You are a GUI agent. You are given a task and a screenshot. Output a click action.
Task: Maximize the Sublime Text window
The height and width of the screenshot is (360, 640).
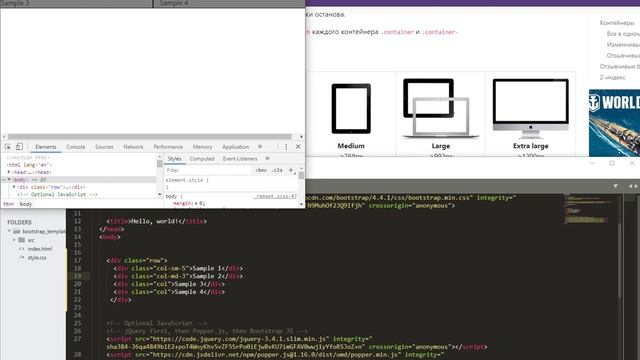(x=612, y=163)
